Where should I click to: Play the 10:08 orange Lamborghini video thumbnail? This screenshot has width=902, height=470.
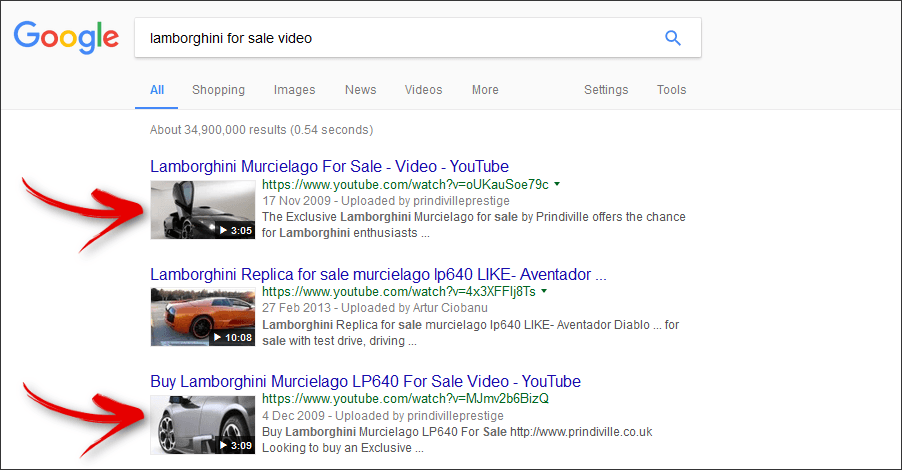(202, 317)
